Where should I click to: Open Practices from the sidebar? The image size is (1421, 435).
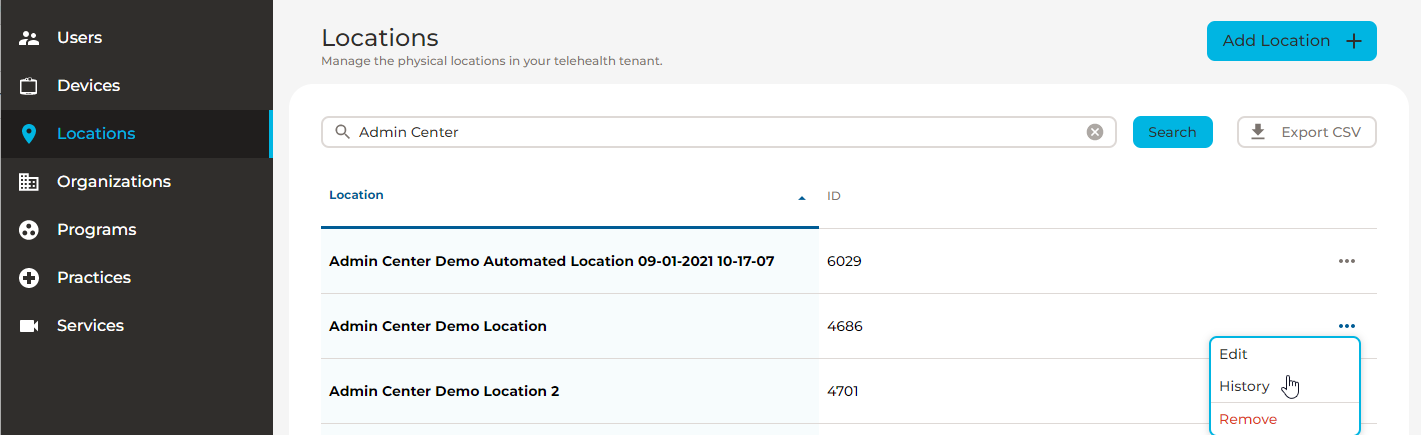(x=135, y=278)
